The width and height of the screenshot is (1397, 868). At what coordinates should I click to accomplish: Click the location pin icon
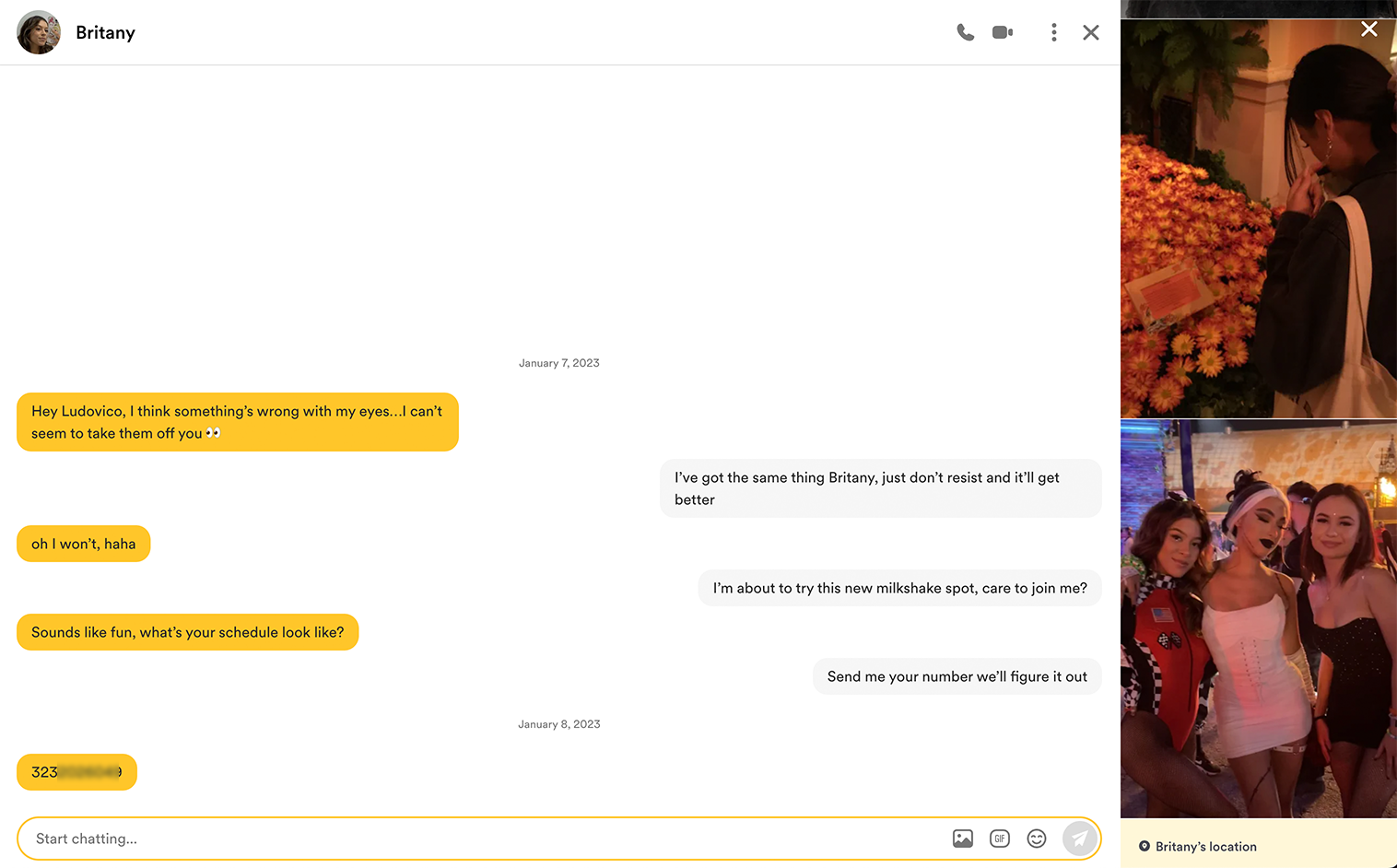click(x=1144, y=846)
